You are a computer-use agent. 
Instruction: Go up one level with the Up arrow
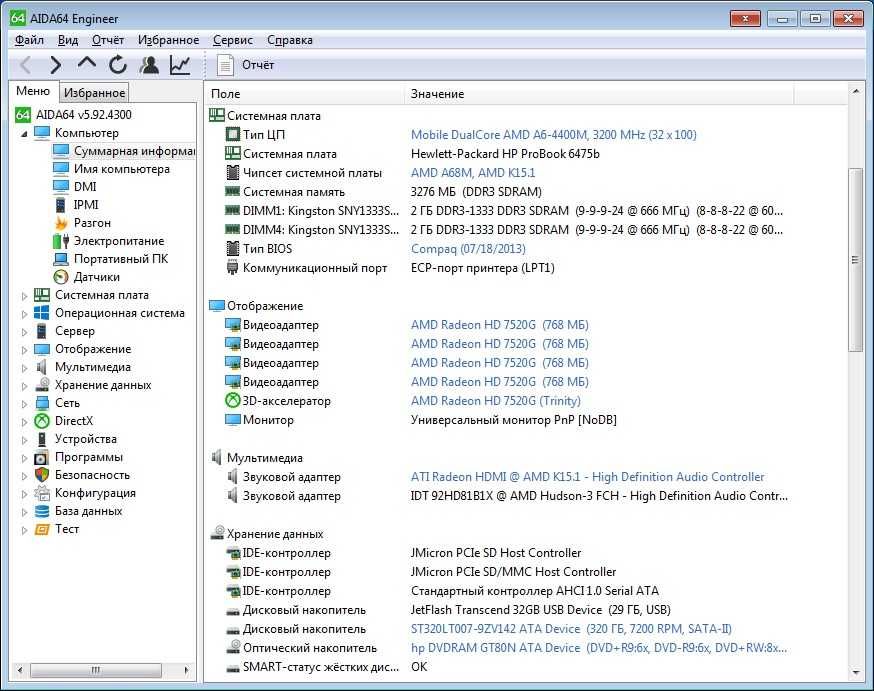tap(86, 64)
